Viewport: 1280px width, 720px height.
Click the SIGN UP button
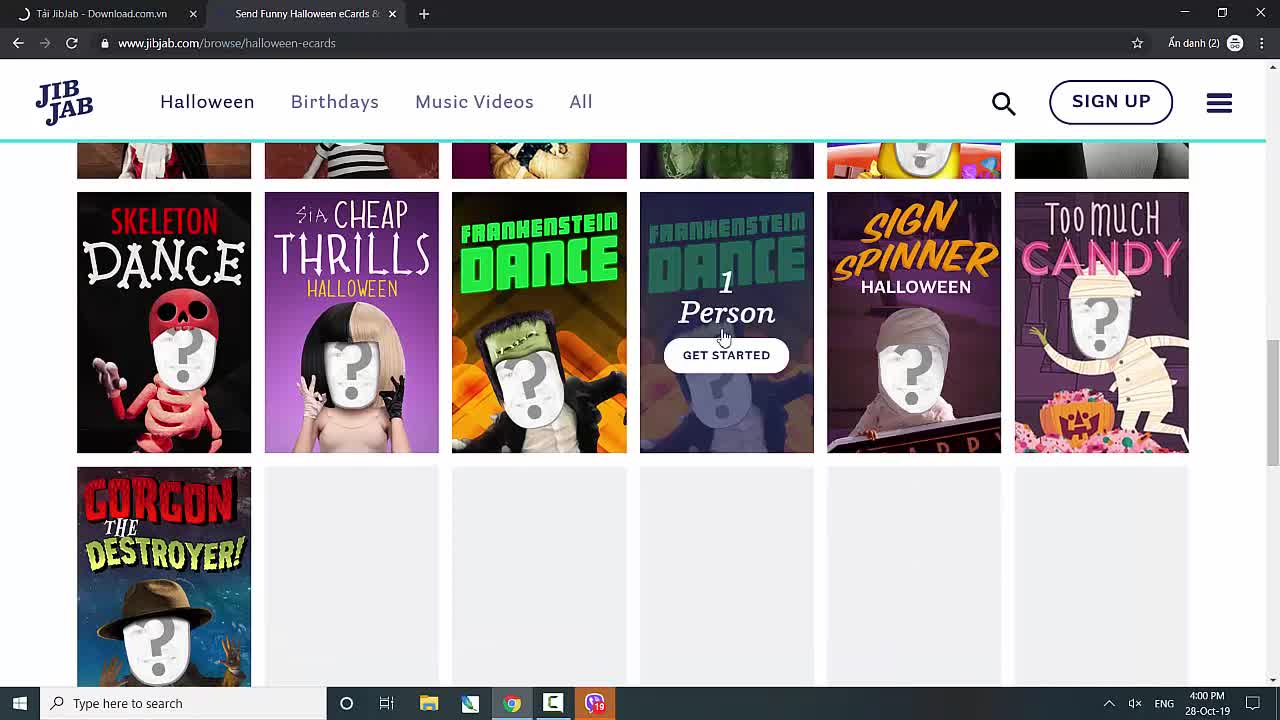click(1111, 102)
